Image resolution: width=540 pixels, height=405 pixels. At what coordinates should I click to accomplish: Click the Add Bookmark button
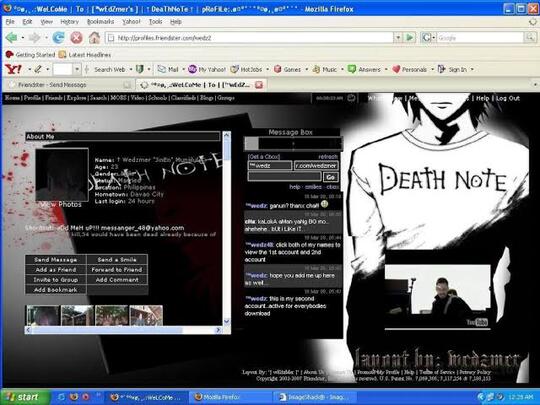pyautogui.click(x=55, y=290)
